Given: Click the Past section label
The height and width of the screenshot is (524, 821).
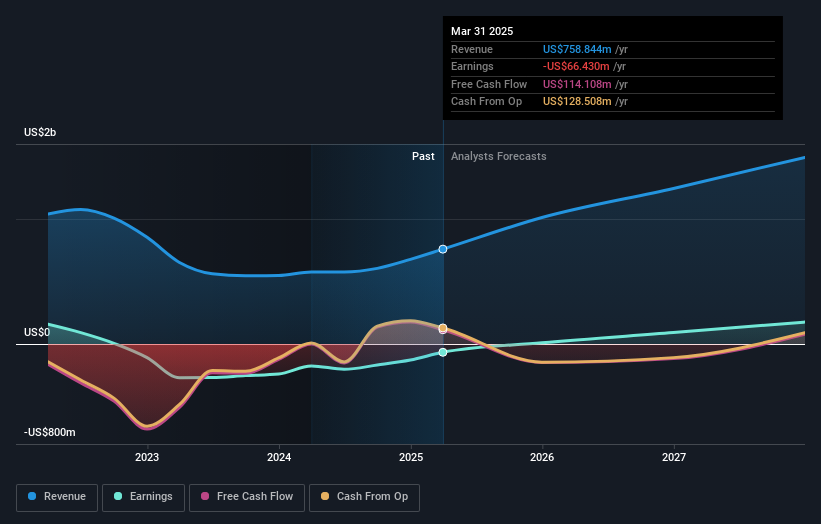Looking at the screenshot, I should coord(423,156).
